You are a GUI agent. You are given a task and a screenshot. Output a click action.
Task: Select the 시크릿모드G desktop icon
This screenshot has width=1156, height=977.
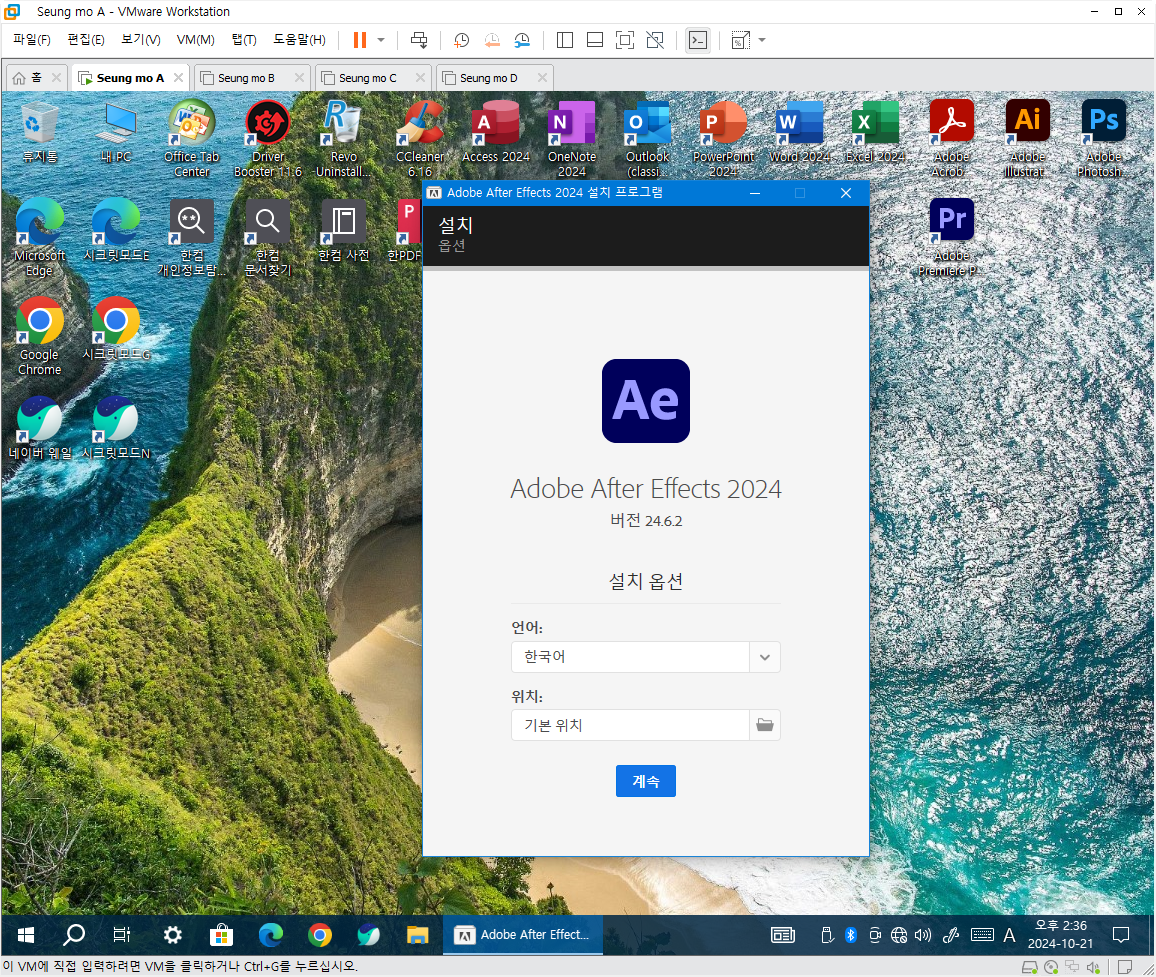click(116, 329)
